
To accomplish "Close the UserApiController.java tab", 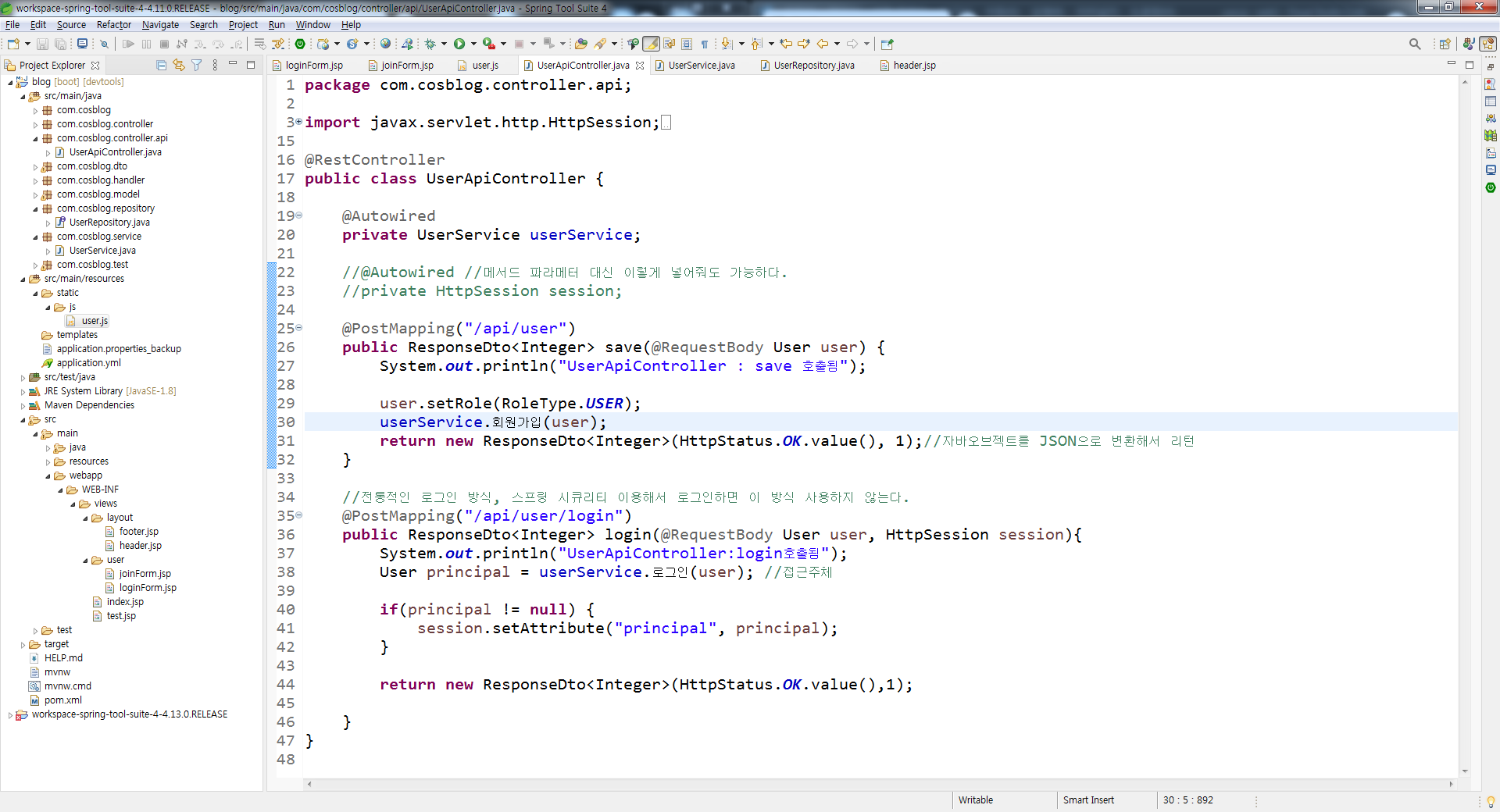I will pos(640,66).
